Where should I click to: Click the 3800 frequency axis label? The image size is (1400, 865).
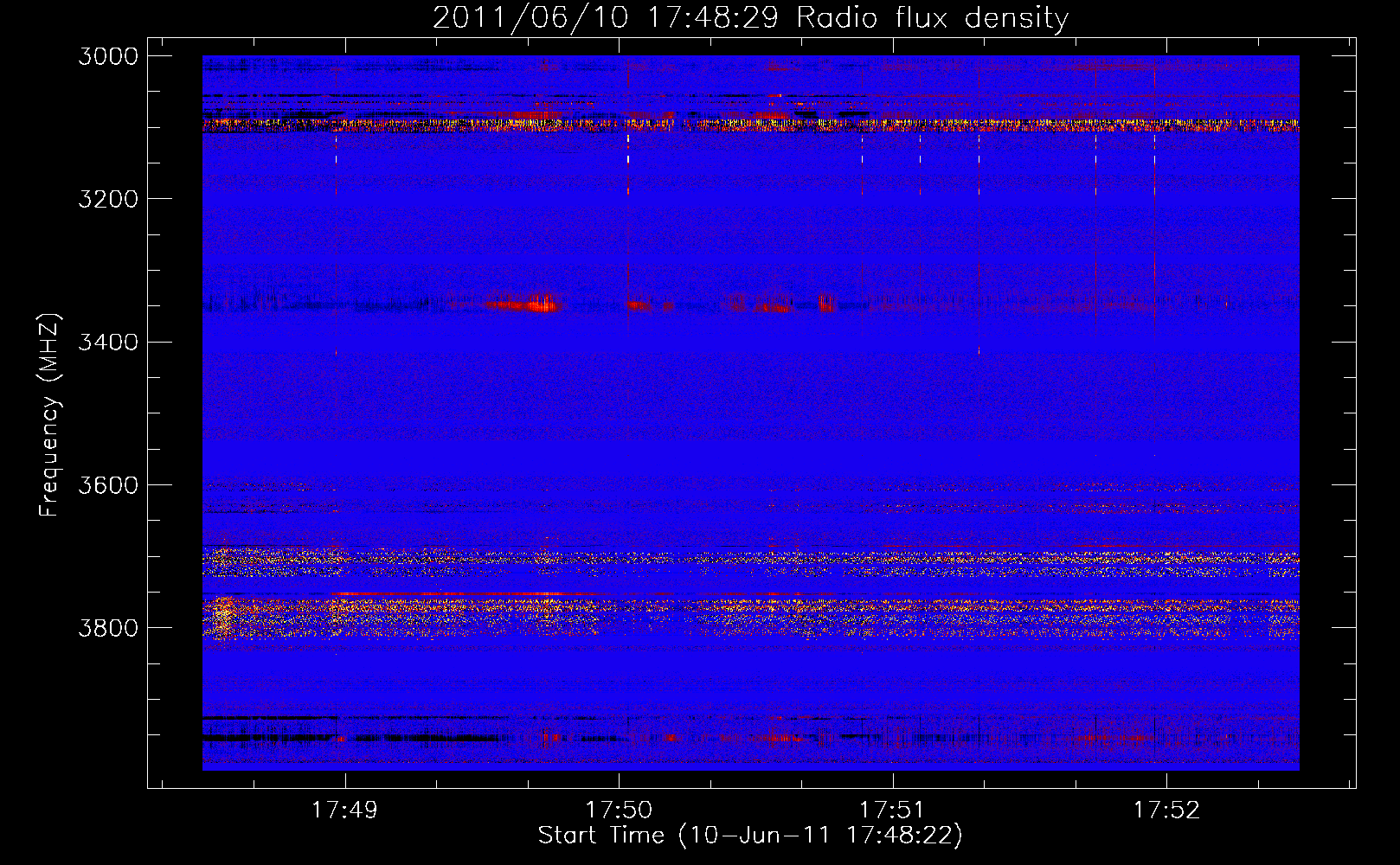(108, 628)
